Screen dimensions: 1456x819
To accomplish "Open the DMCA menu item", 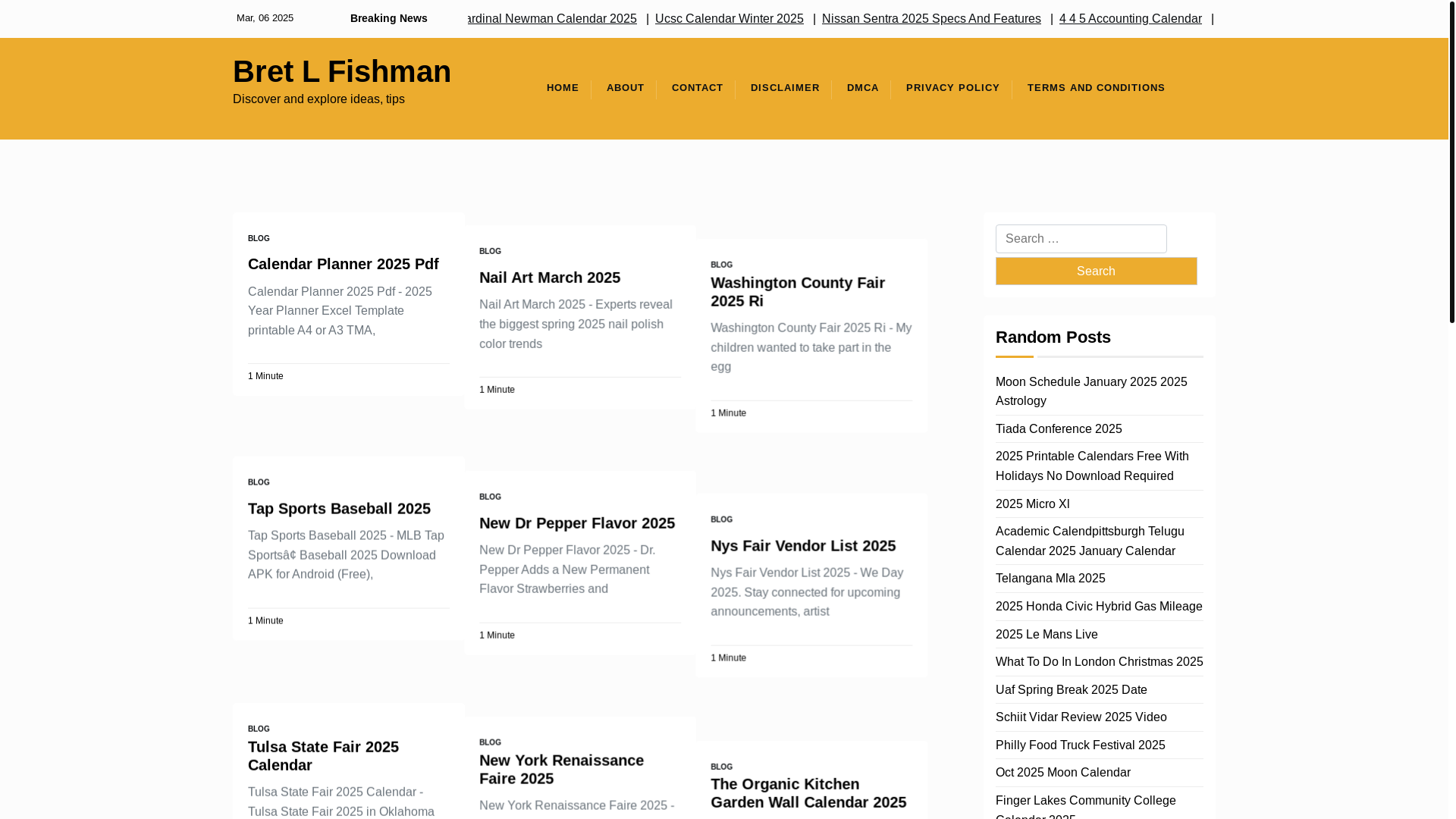I will (x=862, y=88).
